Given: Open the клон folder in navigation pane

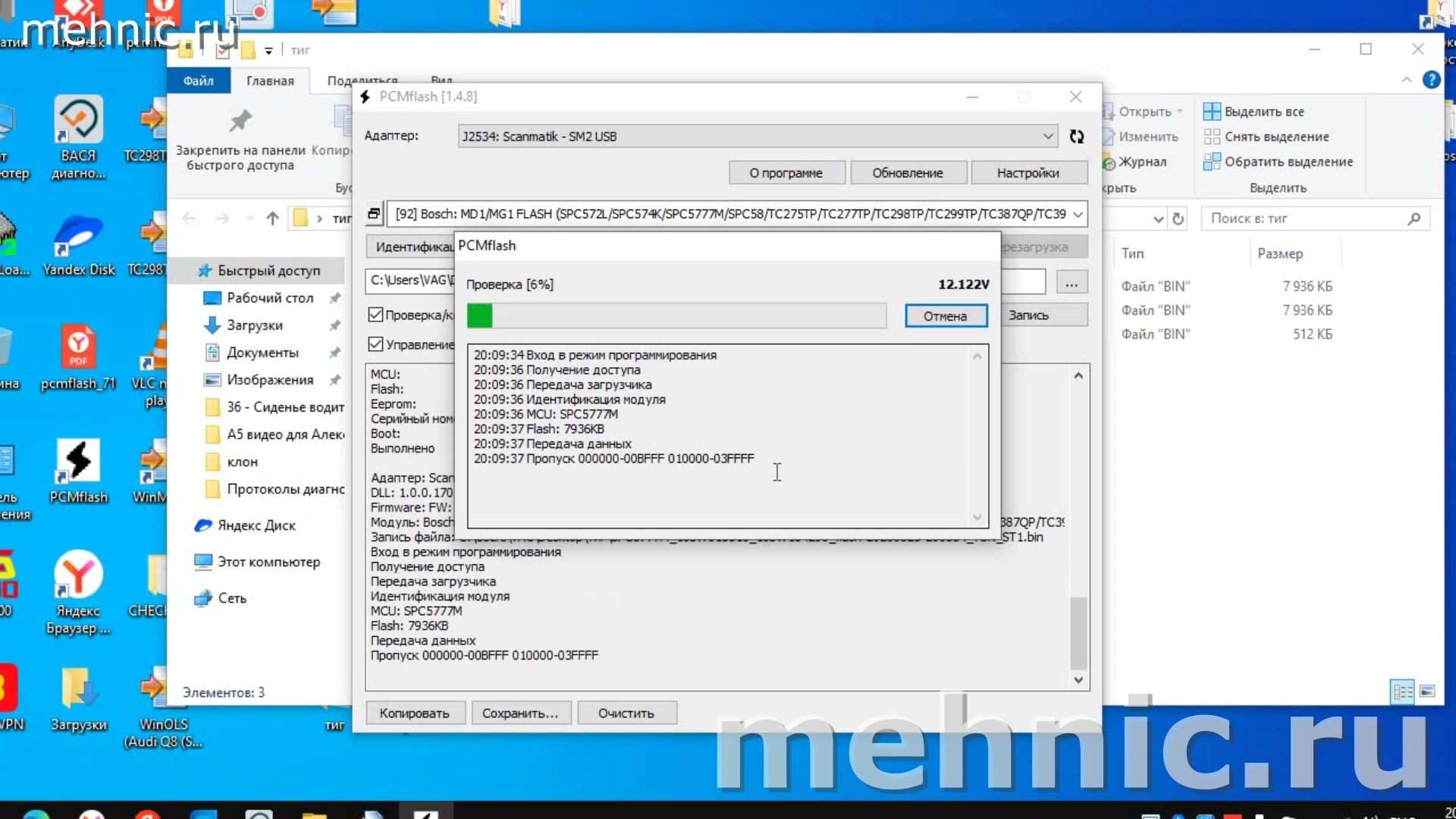Looking at the screenshot, I should 242,462.
